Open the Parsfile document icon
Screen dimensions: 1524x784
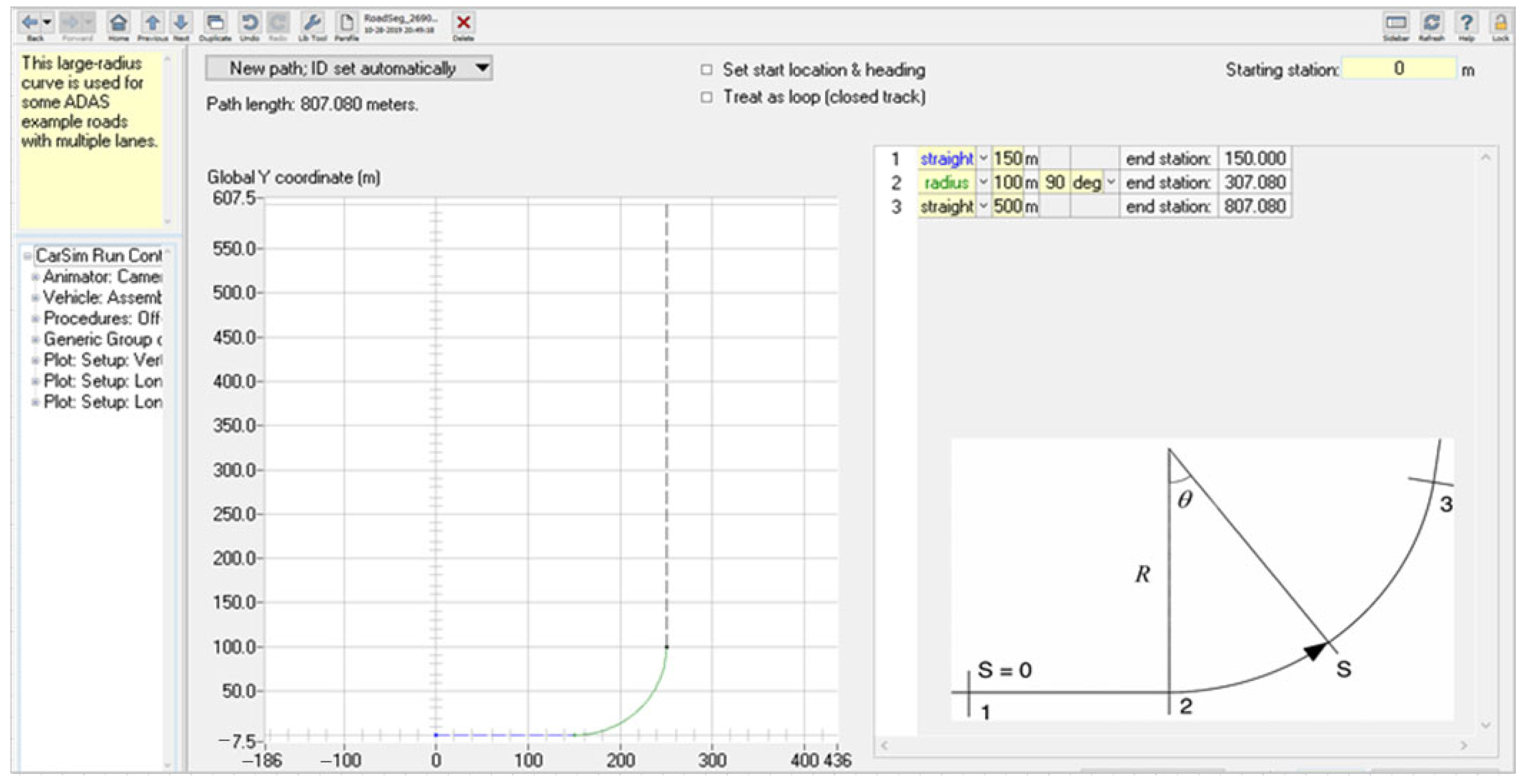coord(346,23)
